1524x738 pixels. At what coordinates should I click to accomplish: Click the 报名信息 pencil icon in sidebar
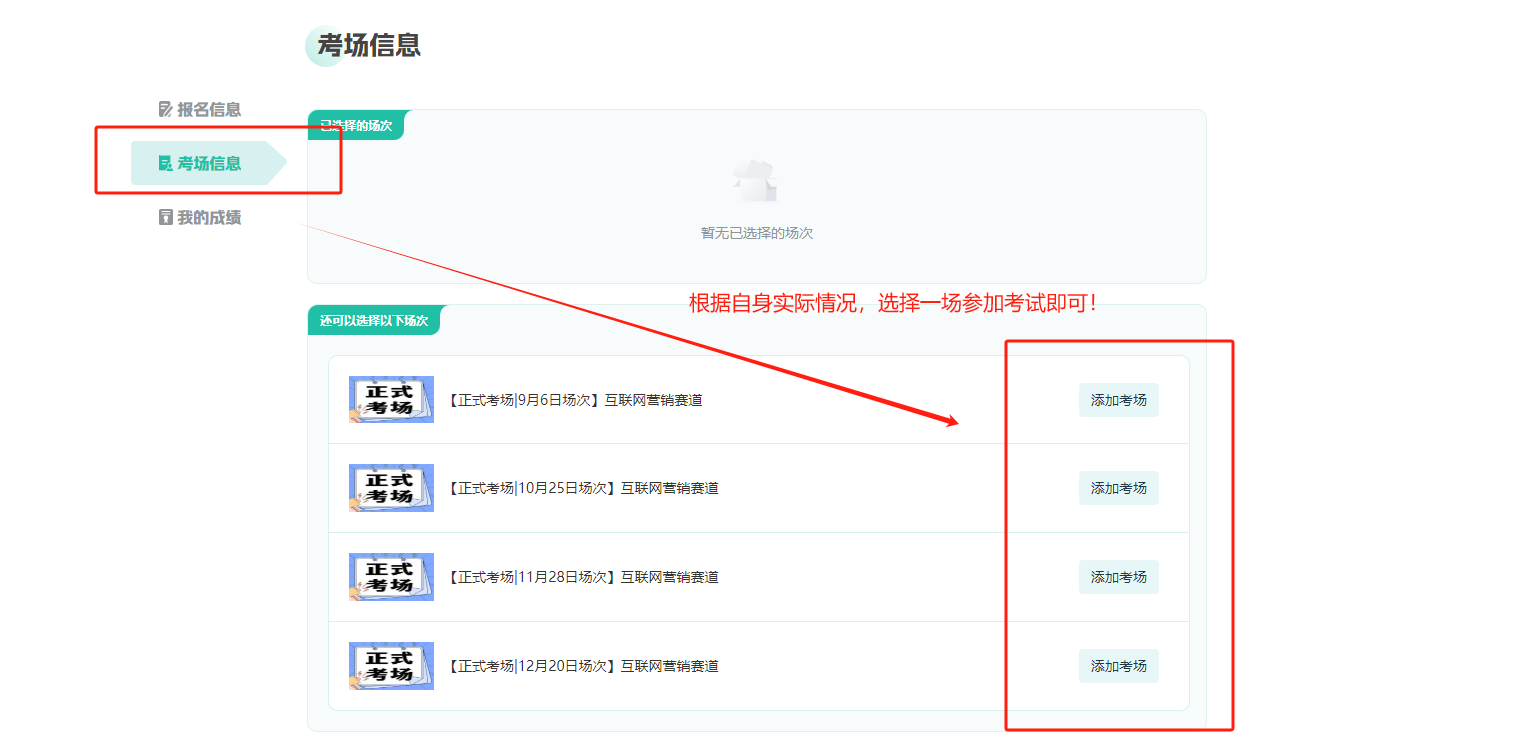(x=166, y=109)
